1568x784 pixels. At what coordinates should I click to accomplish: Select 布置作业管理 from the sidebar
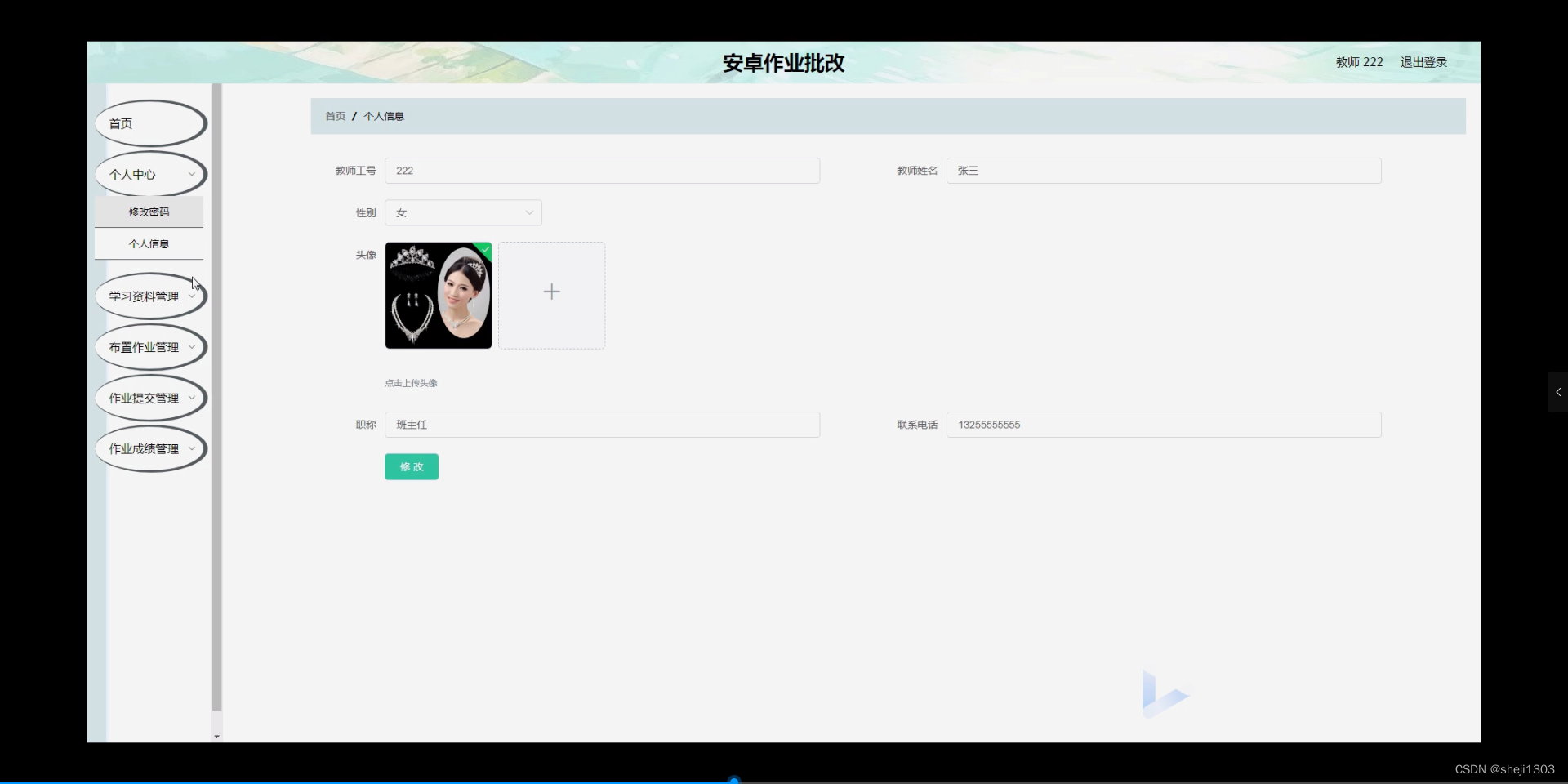(x=145, y=346)
